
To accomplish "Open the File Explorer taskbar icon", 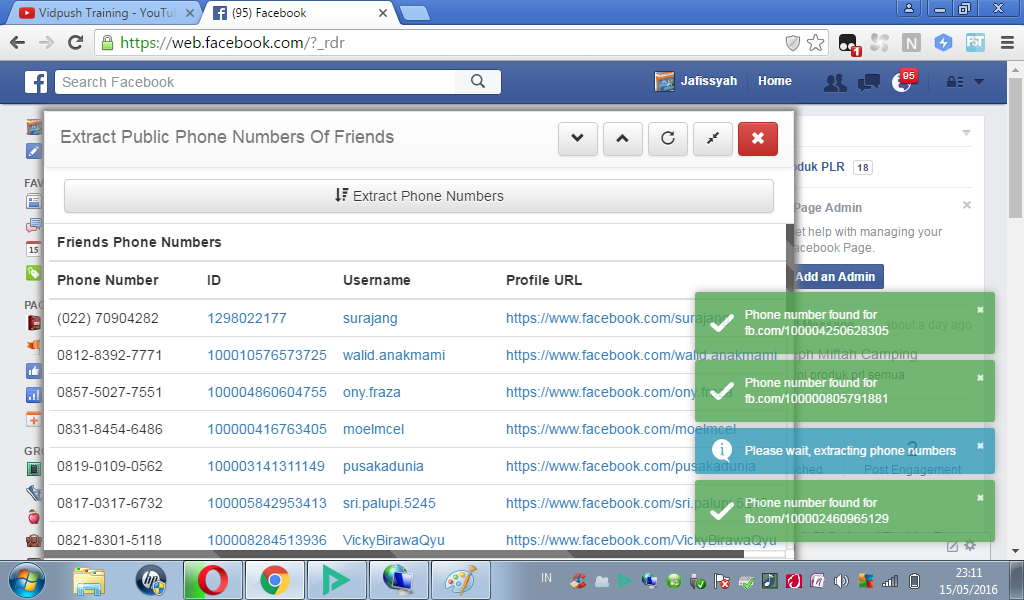I will click(89, 580).
